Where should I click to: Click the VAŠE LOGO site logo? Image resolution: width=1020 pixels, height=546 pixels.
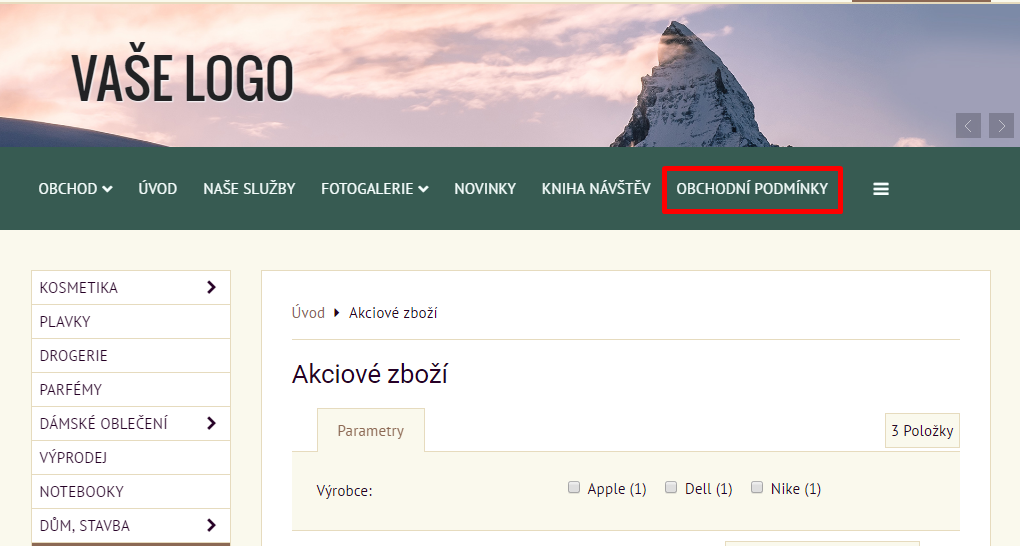coord(182,78)
